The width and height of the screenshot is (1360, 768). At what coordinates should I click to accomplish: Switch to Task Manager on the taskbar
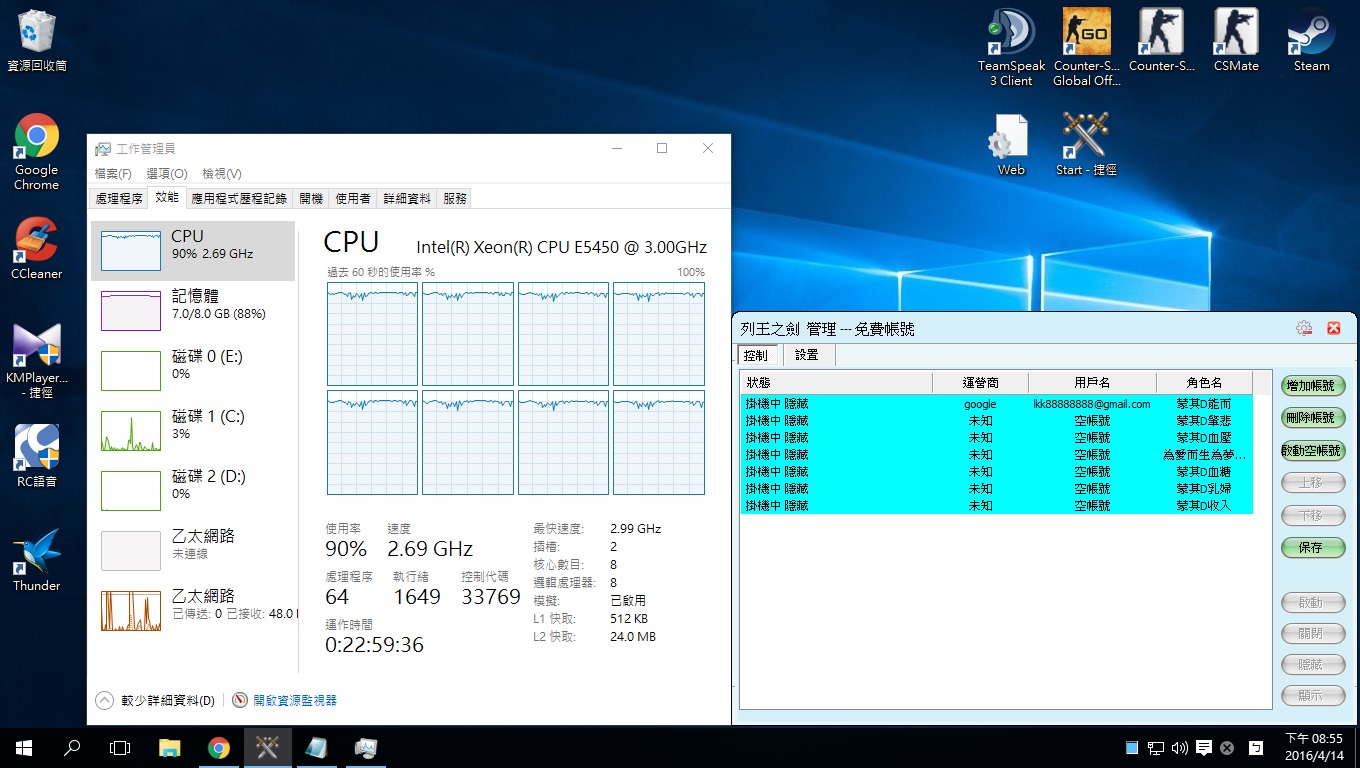coord(365,747)
